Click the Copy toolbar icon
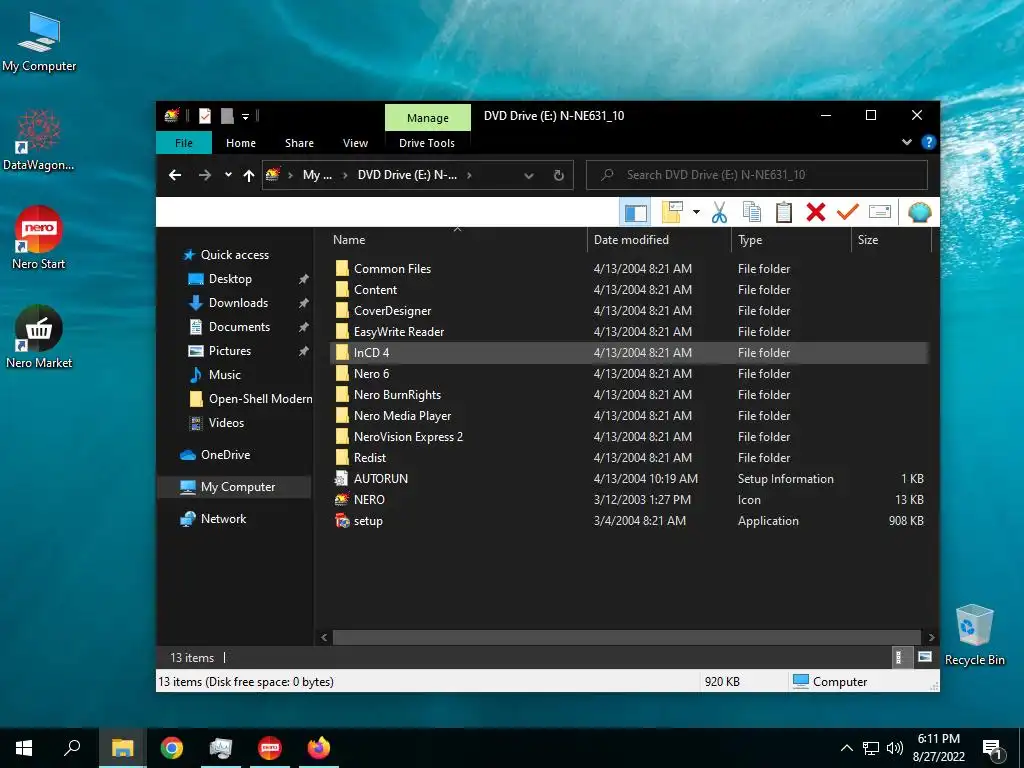This screenshot has width=1024, height=768. tap(752, 212)
